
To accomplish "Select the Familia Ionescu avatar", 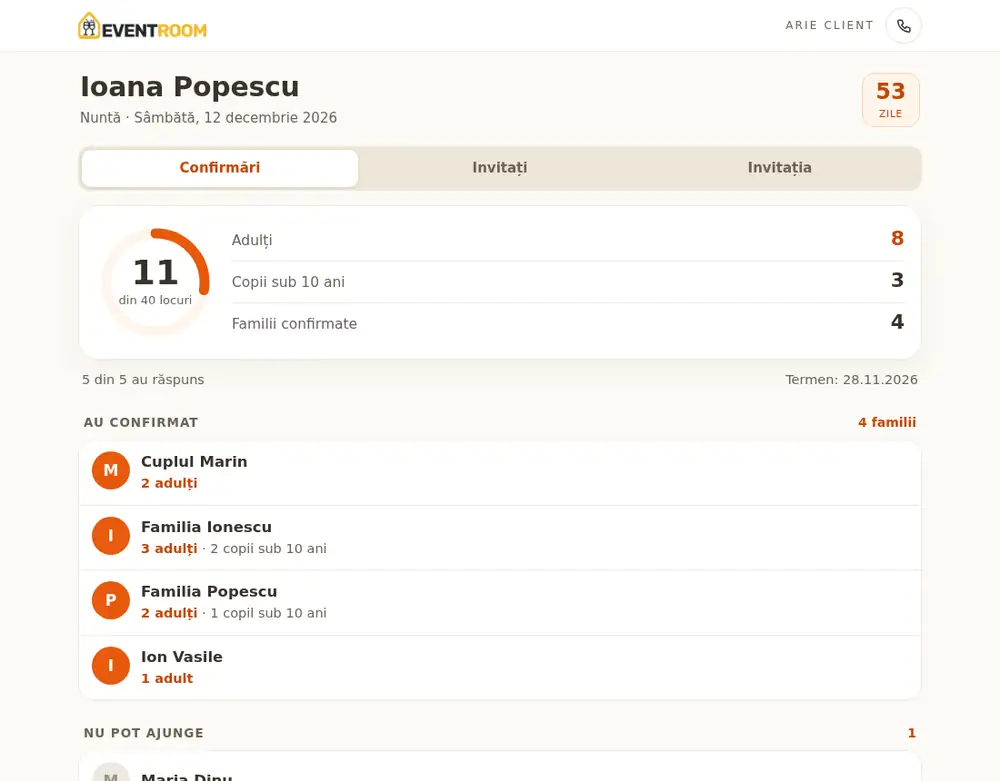I will tap(111, 536).
